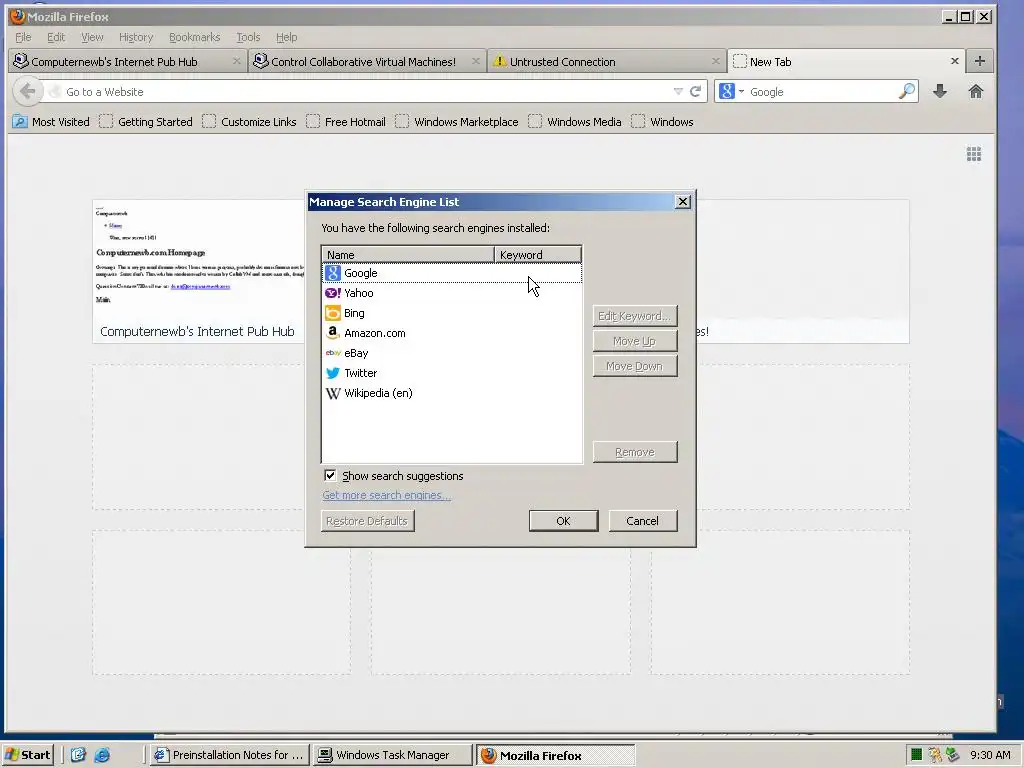Open Downloads using the down arrow icon
The height and width of the screenshot is (768, 1024).
(x=940, y=91)
